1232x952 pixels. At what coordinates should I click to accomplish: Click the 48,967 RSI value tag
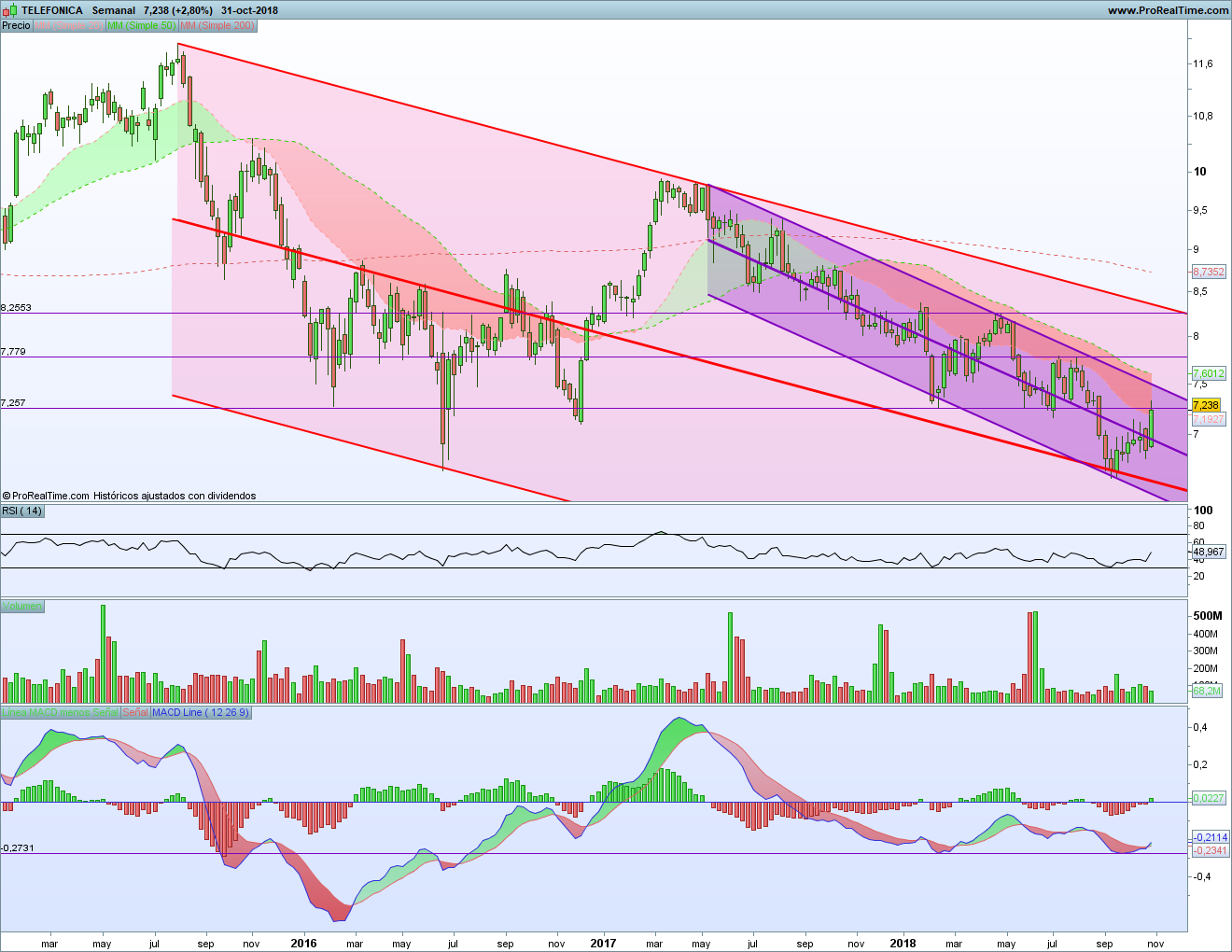coord(1207,553)
